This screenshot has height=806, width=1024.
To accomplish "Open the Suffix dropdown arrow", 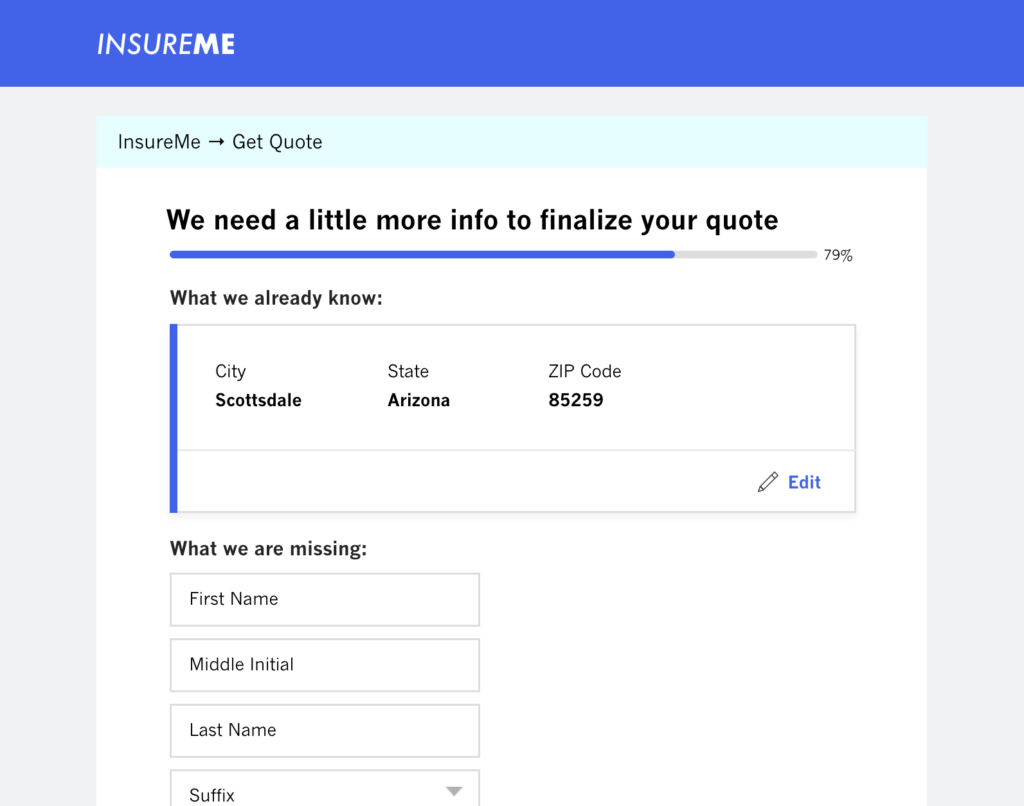I will (454, 792).
